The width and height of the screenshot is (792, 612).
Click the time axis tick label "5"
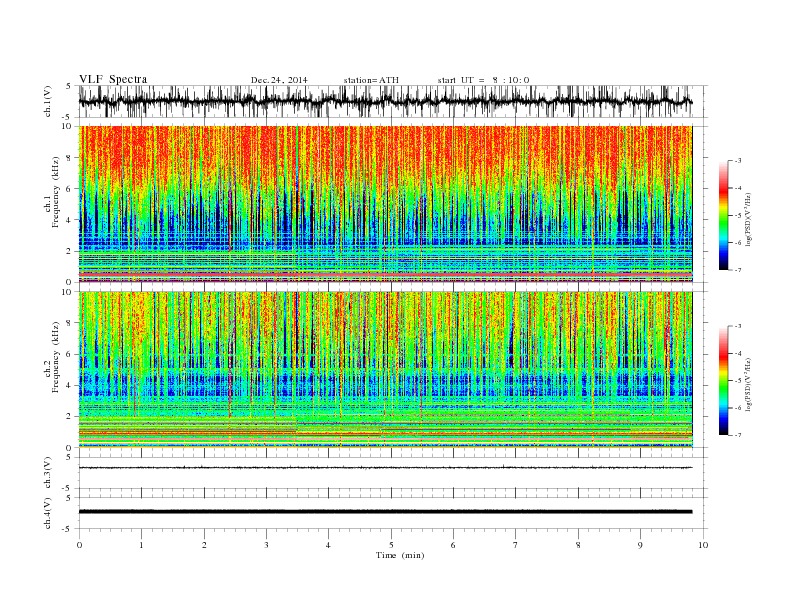[x=391, y=545]
